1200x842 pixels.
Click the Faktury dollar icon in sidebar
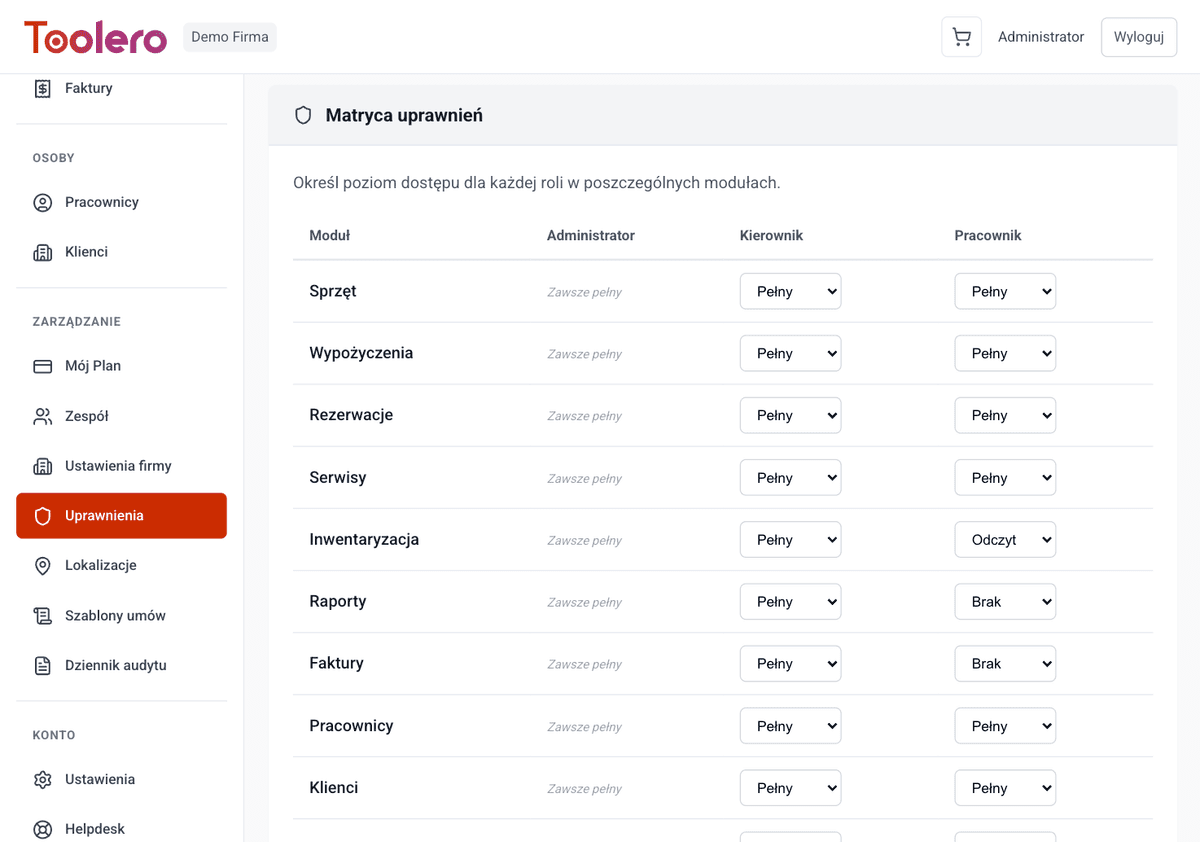pos(42,88)
